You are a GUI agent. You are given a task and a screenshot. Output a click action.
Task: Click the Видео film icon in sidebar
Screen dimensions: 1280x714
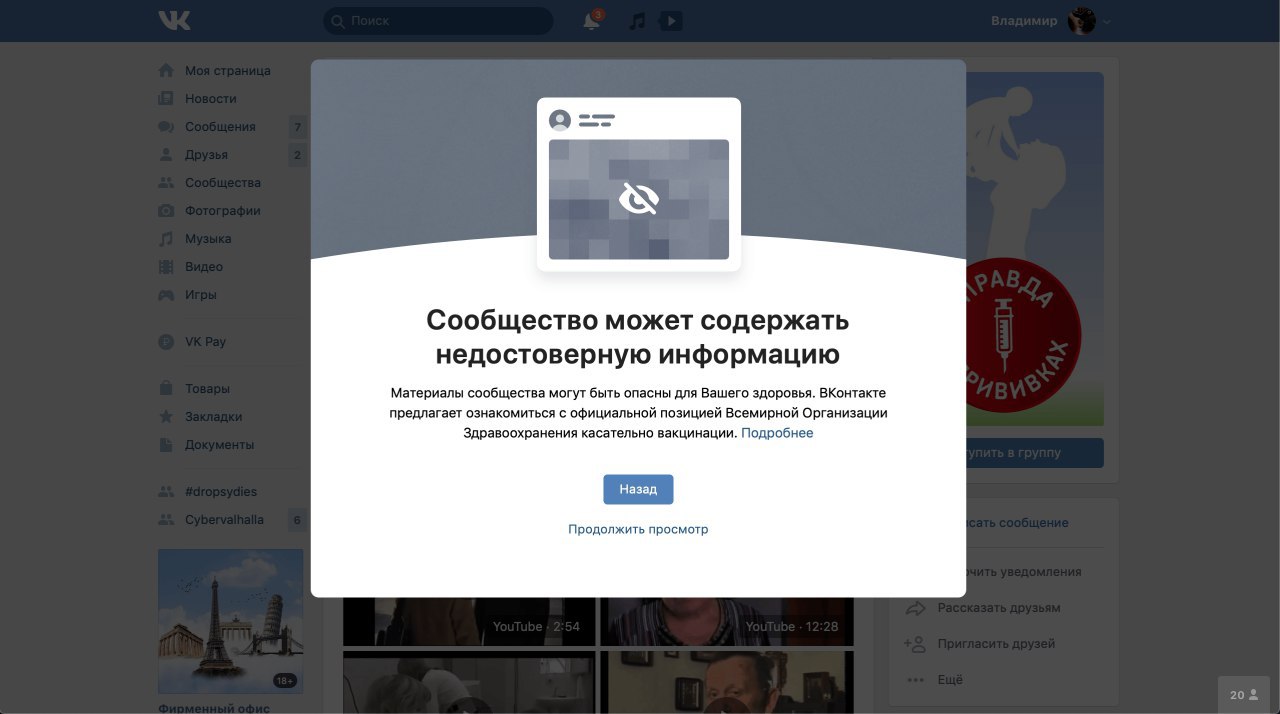pyautogui.click(x=166, y=267)
